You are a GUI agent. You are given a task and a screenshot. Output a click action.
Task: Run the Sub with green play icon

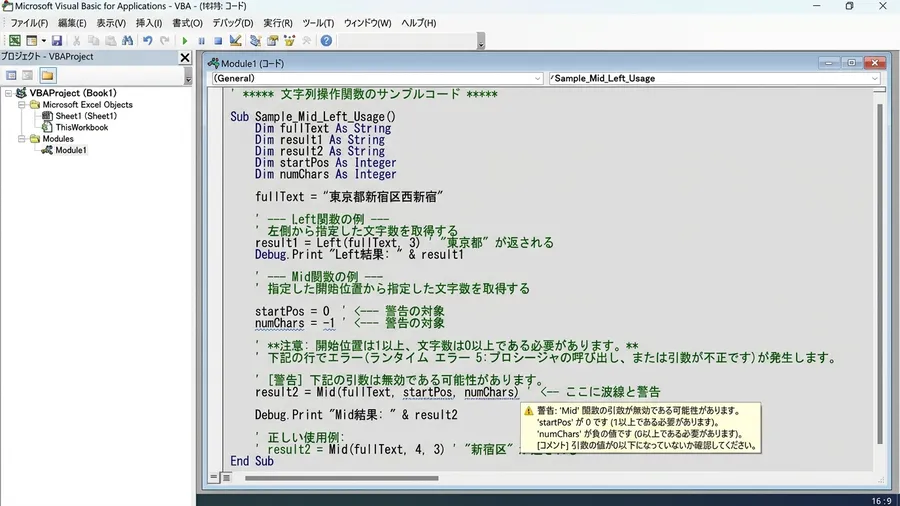point(184,41)
